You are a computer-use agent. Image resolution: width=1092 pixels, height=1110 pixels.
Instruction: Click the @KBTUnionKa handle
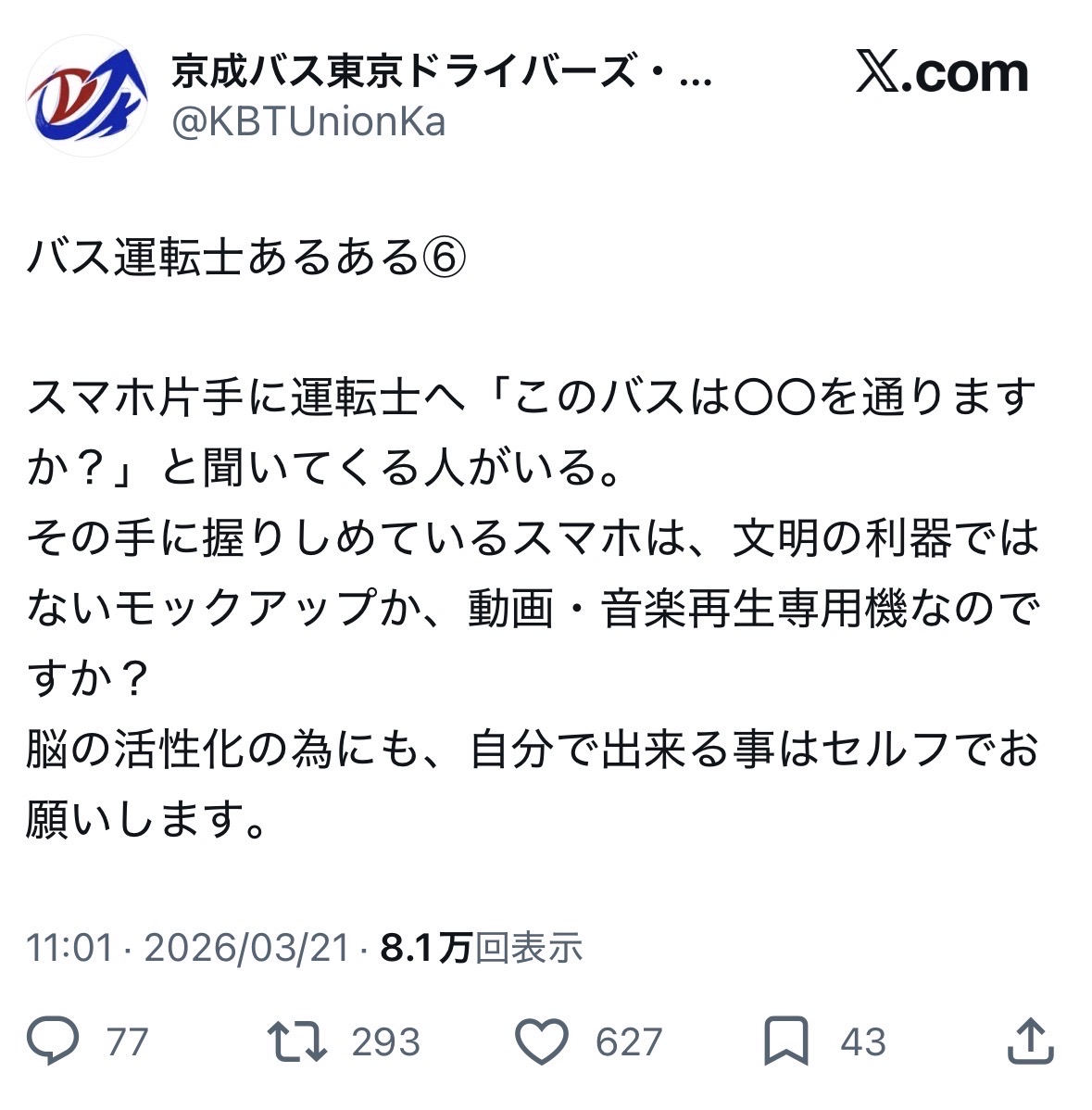coord(308,121)
